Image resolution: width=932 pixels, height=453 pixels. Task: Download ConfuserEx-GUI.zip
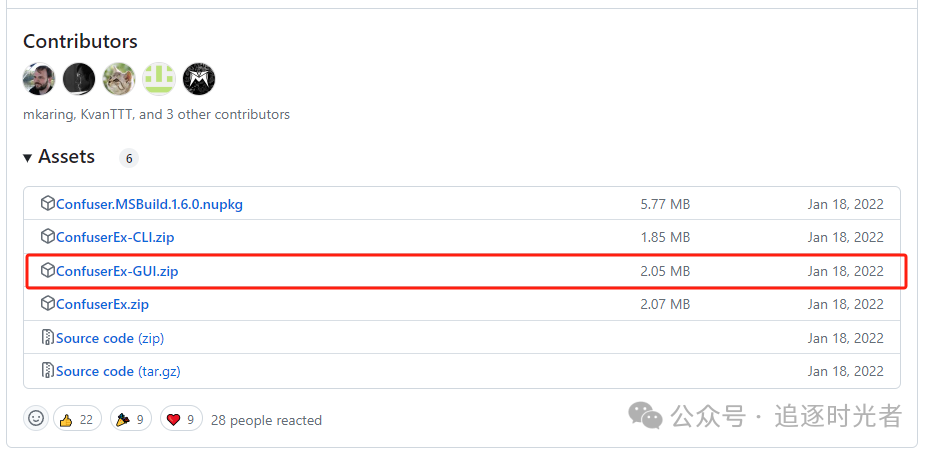[117, 271]
